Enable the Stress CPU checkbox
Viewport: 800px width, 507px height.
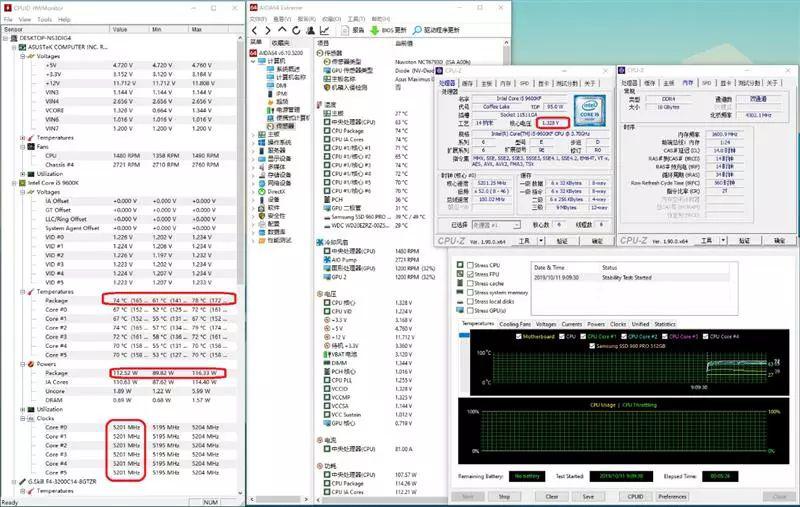pos(470,265)
